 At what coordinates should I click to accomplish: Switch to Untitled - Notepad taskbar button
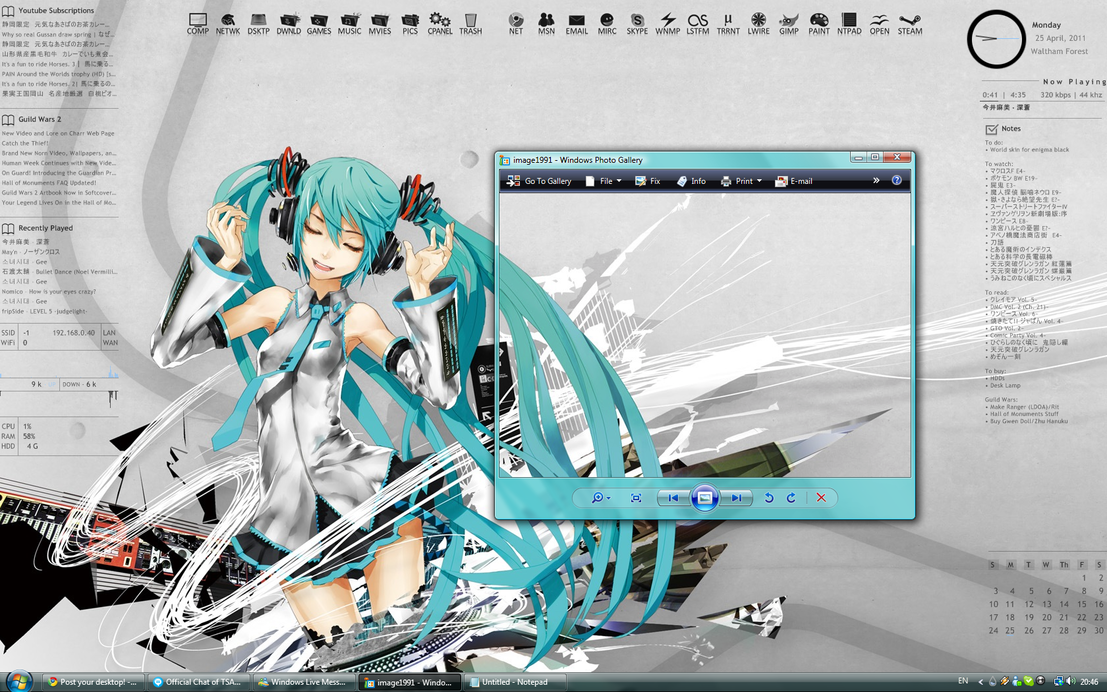(514, 682)
